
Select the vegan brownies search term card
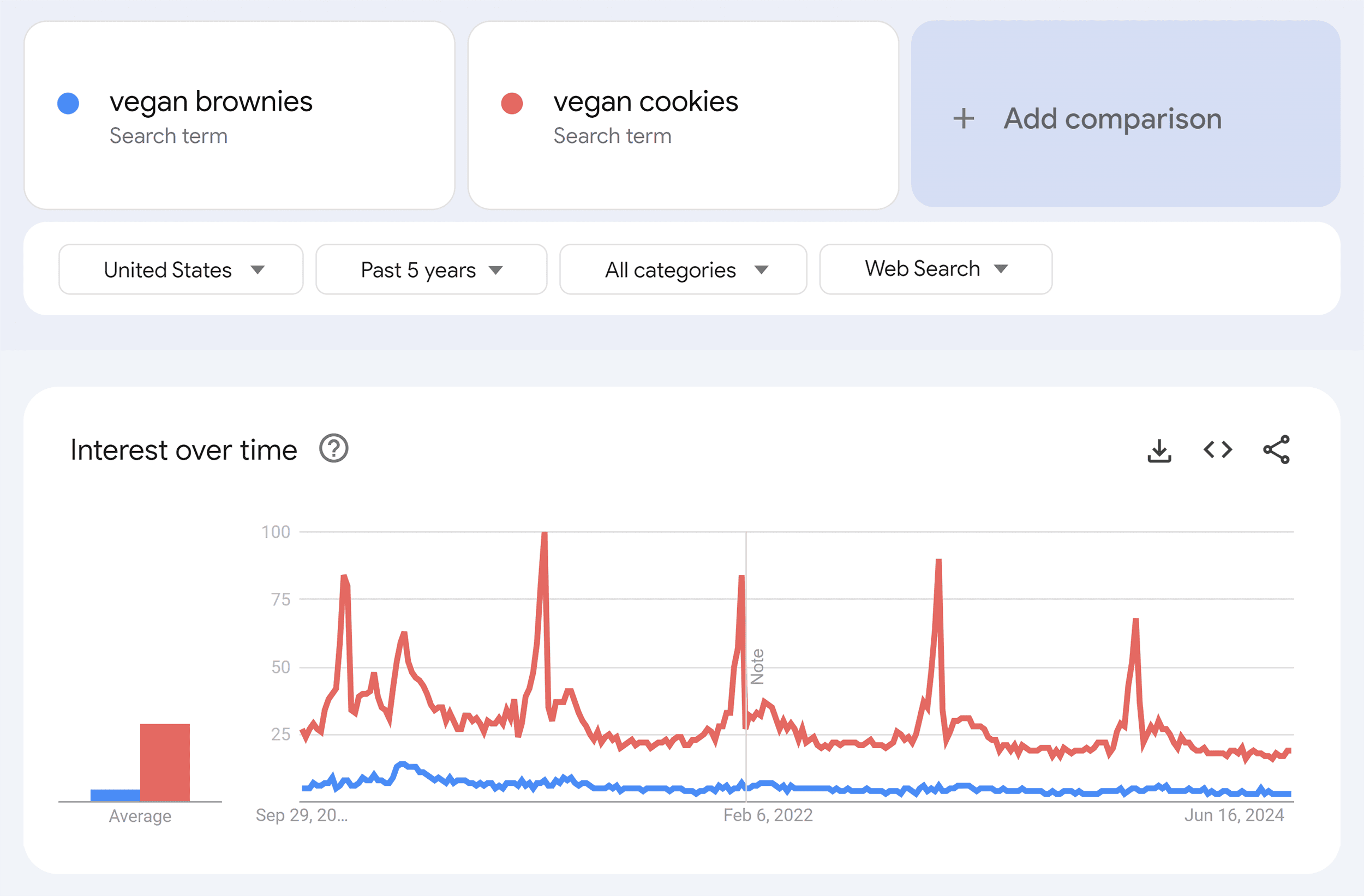click(x=239, y=115)
